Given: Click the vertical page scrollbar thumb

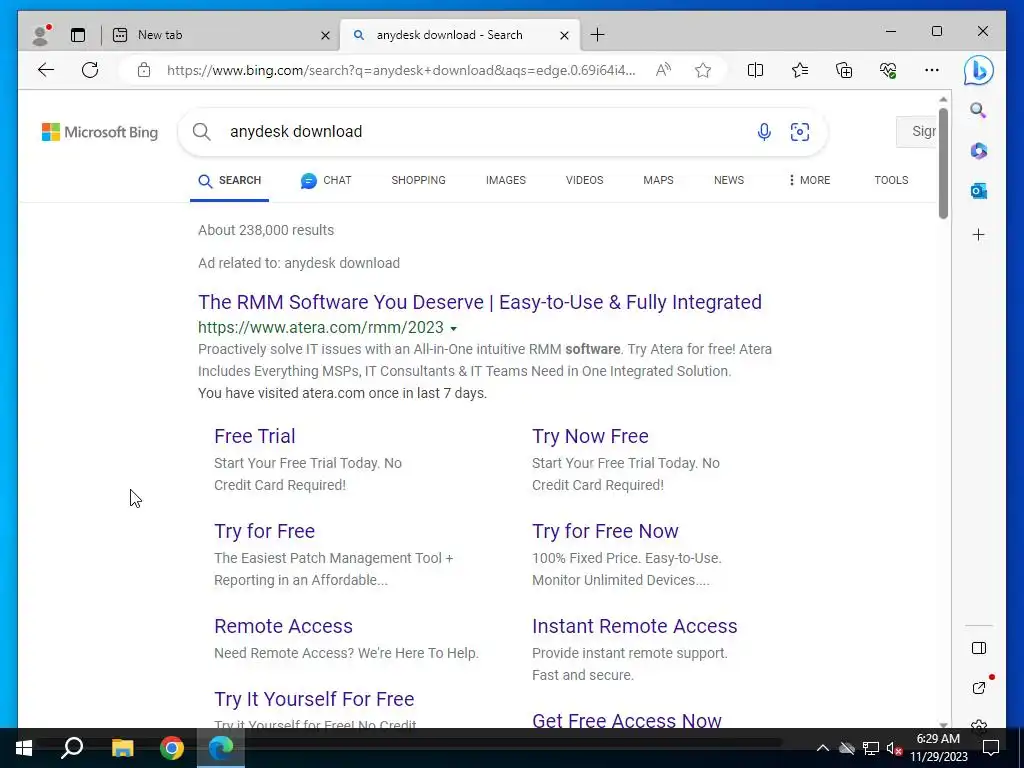Looking at the screenshot, I should 943,163.
